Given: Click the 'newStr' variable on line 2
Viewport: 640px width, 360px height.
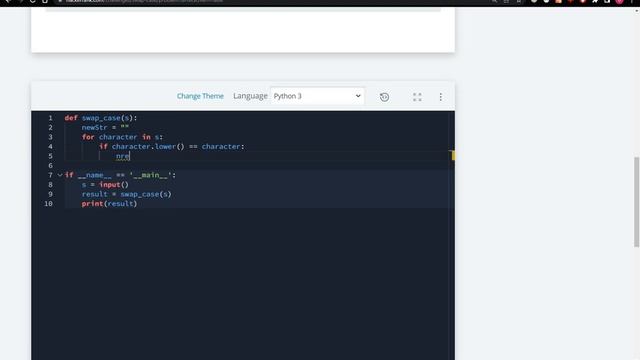Looking at the screenshot, I should [94, 127].
